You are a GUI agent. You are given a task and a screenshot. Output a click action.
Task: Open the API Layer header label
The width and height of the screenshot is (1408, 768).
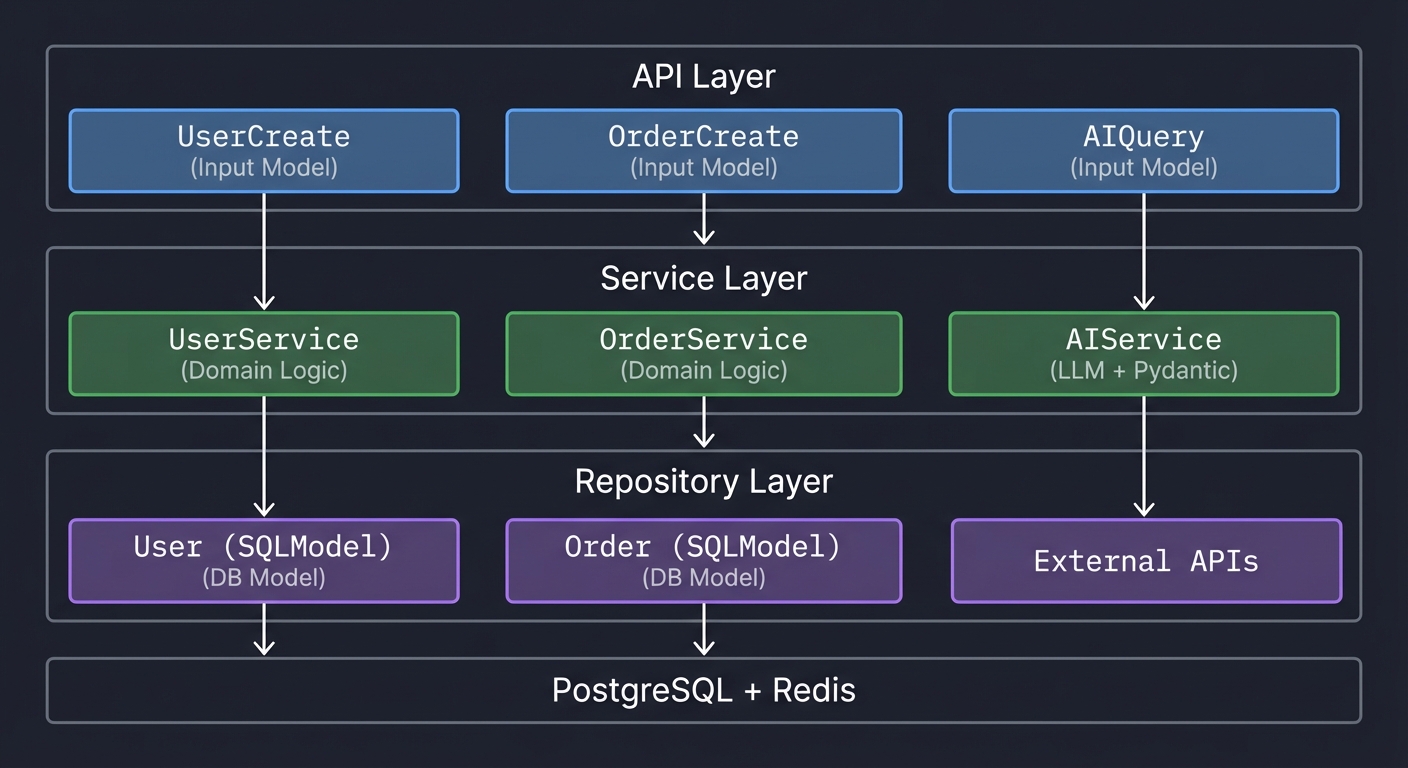pyautogui.click(x=703, y=75)
